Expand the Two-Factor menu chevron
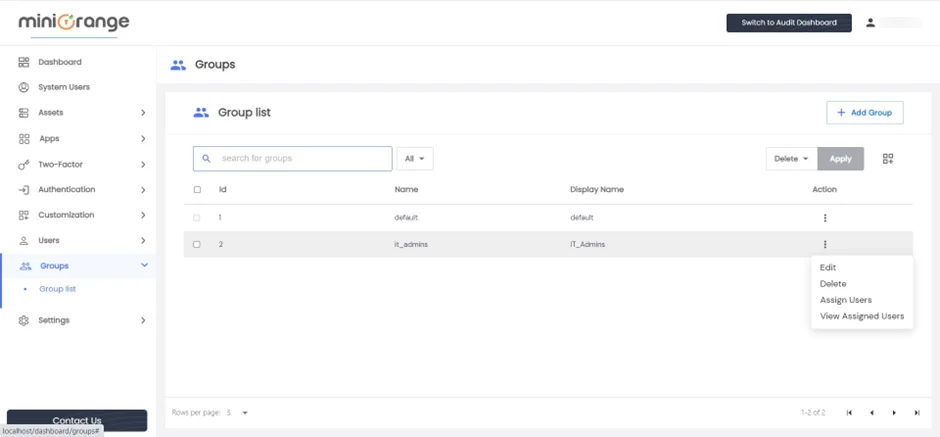This screenshot has width=940, height=437. point(143,164)
